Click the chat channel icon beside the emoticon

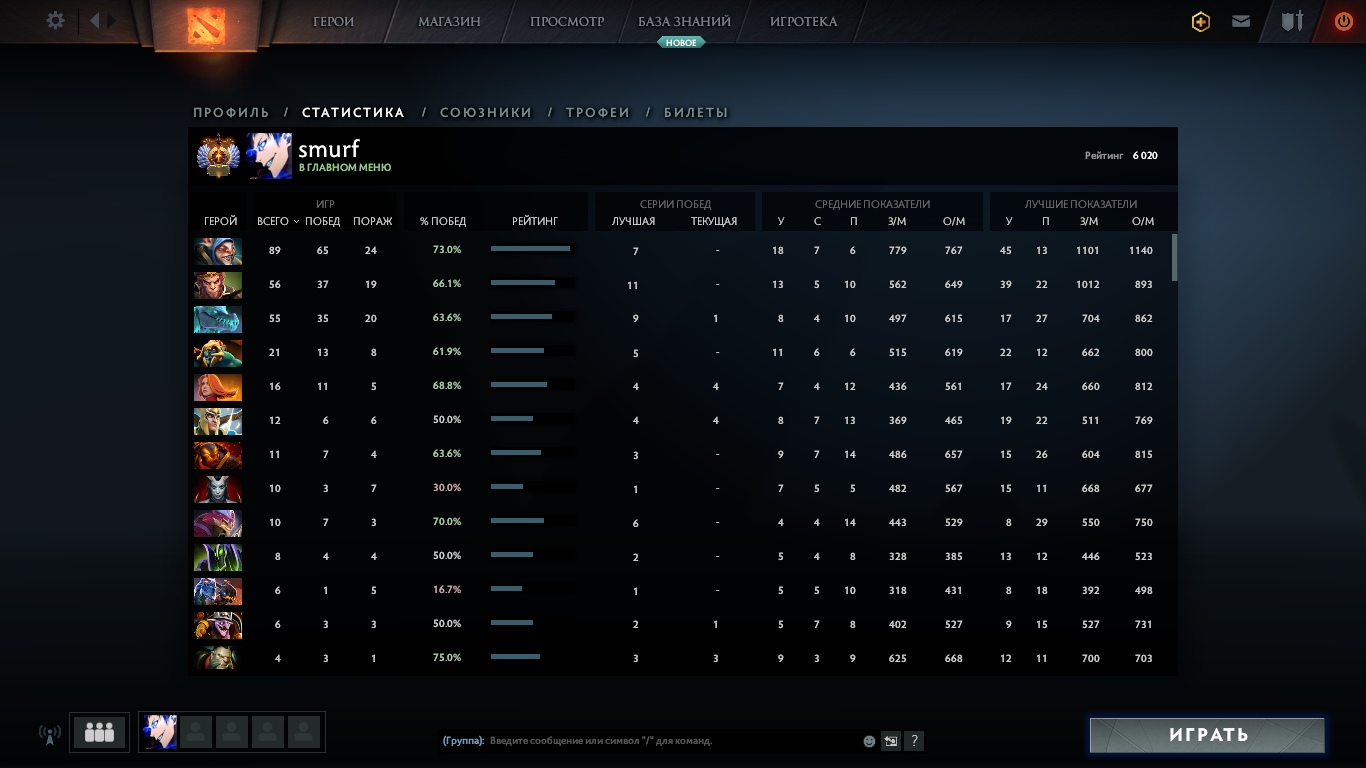point(890,741)
